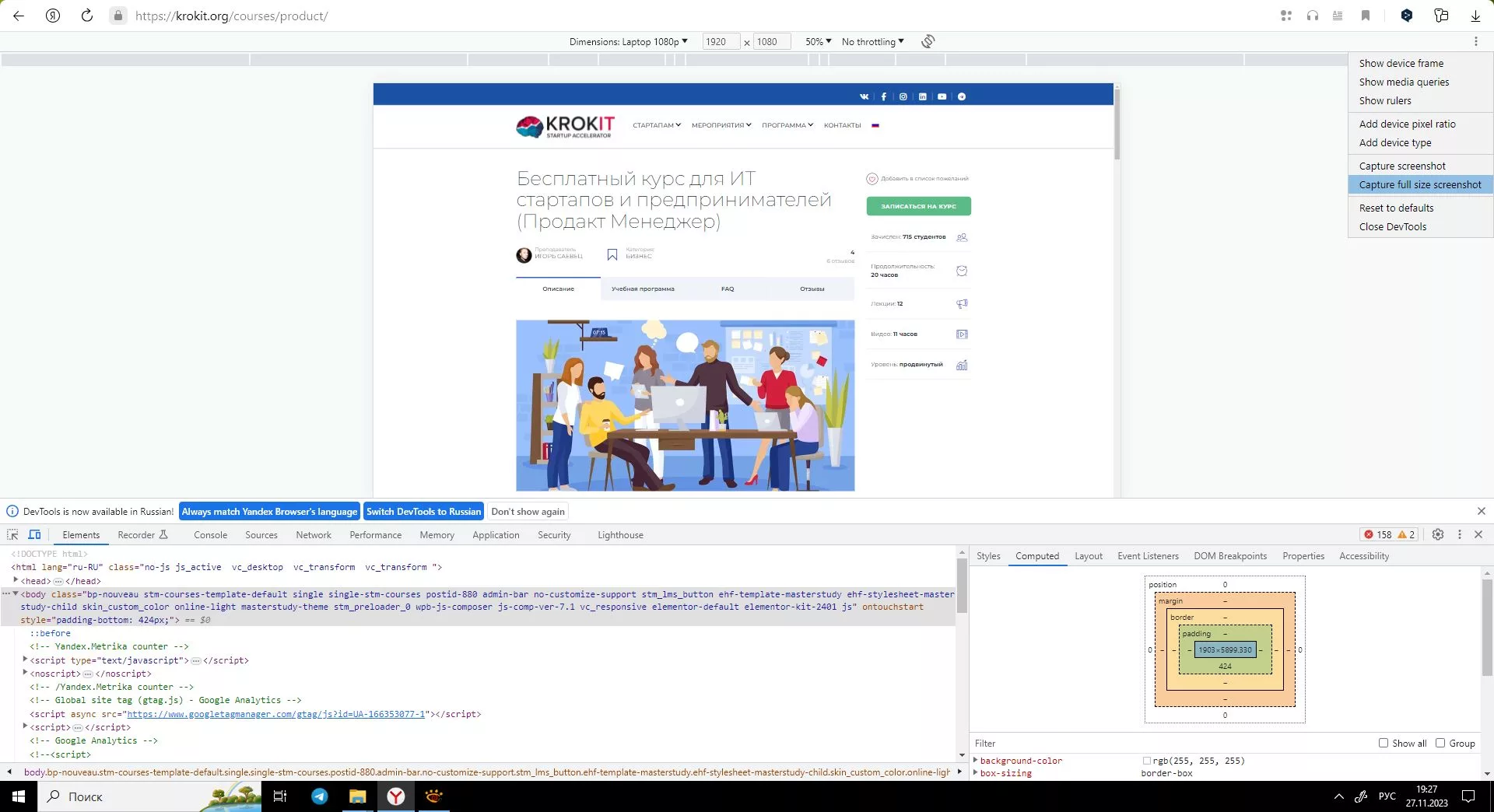Click the width input showing 1920
Image resolution: width=1494 pixels, height=812 pixels.
coord(721,41)
